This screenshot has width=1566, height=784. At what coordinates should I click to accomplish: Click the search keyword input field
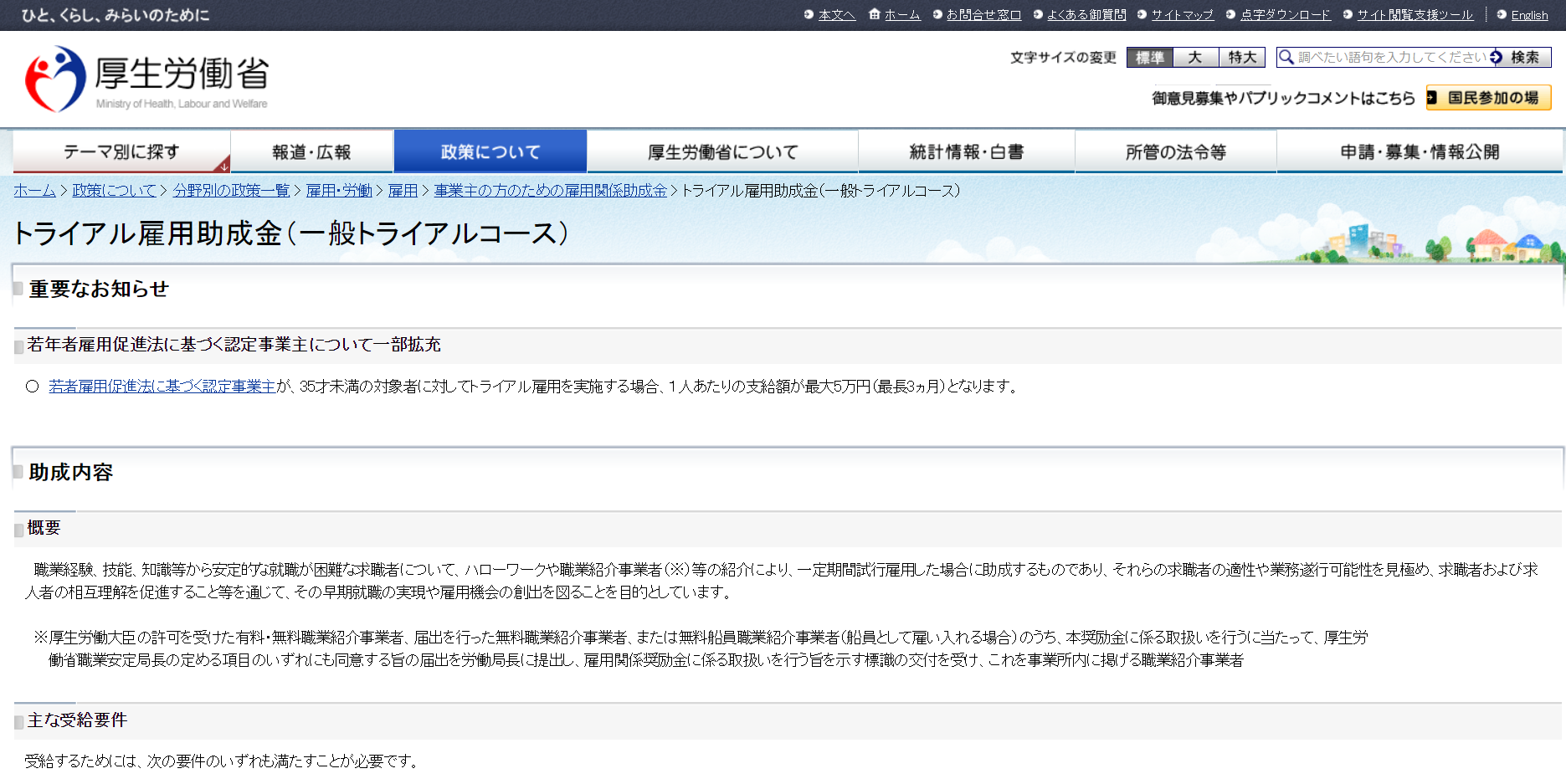point(1391,57)
